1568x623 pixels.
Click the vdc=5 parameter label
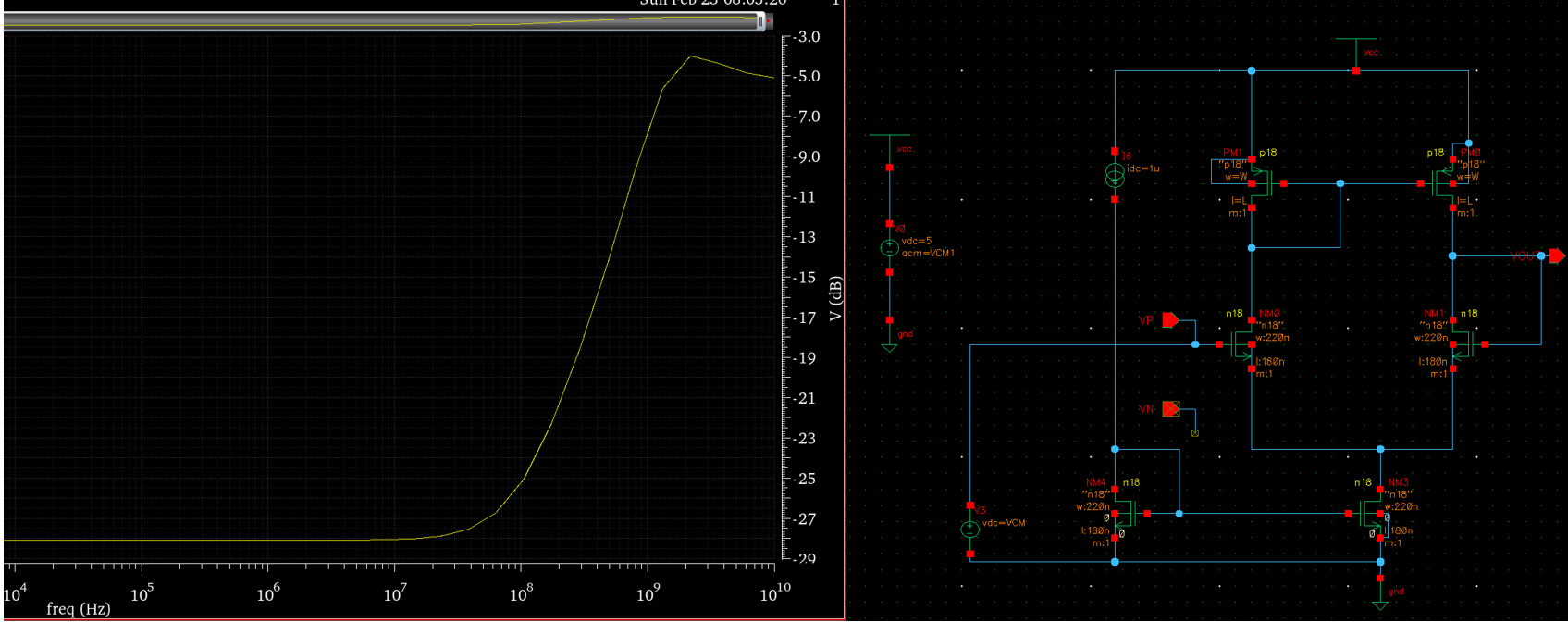pyautogui.click(x=917, y=241)
